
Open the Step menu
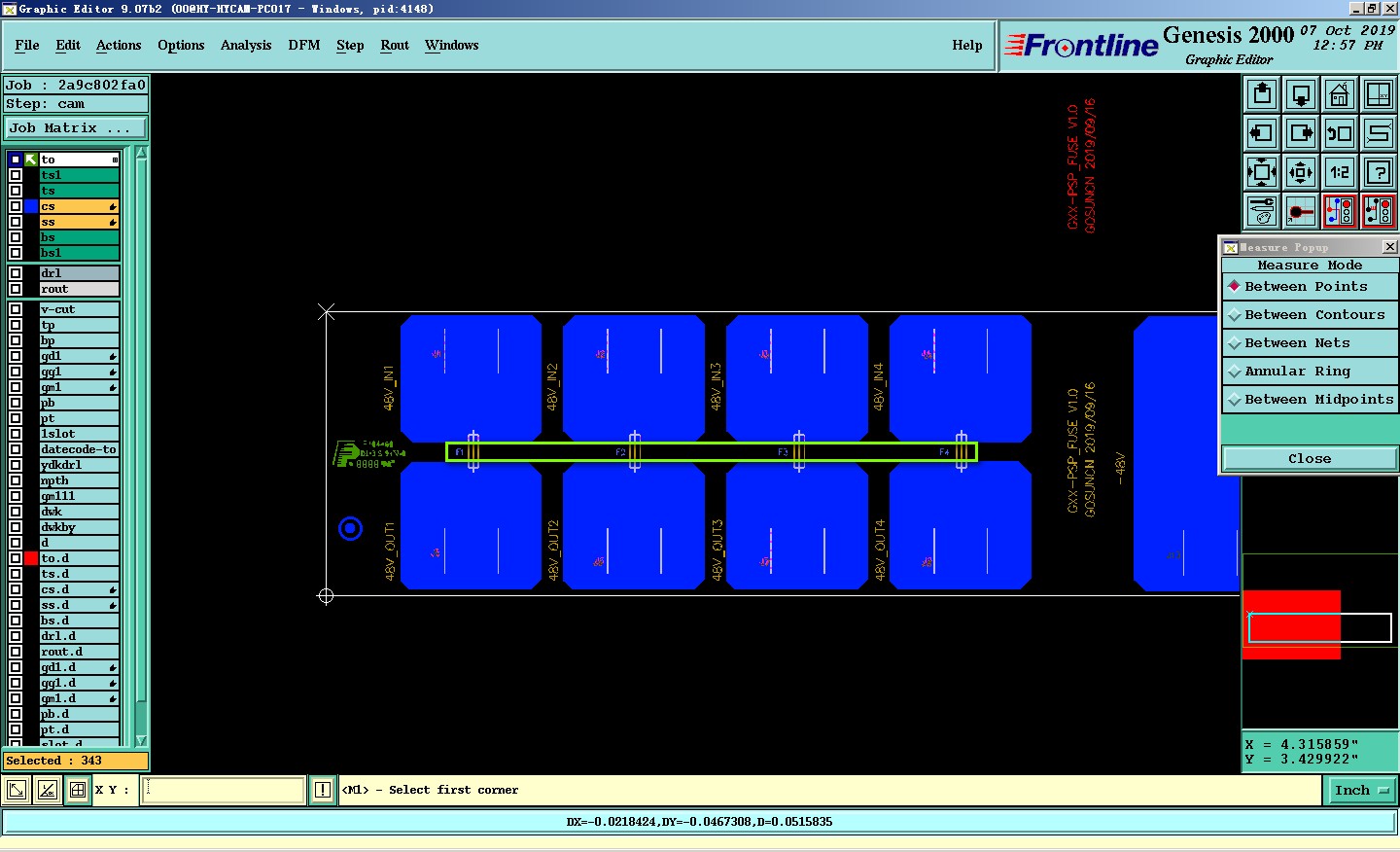(x=350, y=46)
